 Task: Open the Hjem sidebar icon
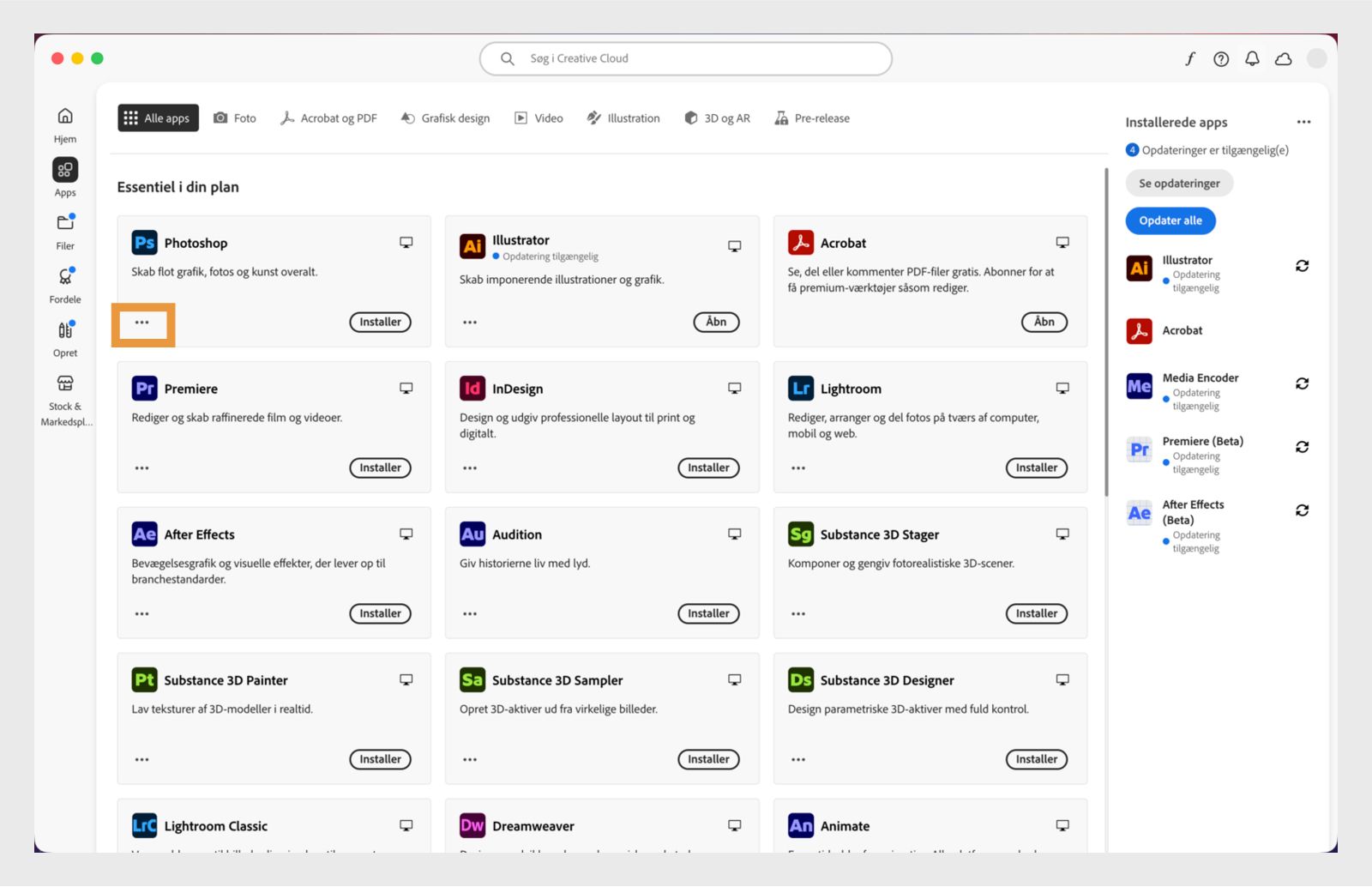[65, 117]
